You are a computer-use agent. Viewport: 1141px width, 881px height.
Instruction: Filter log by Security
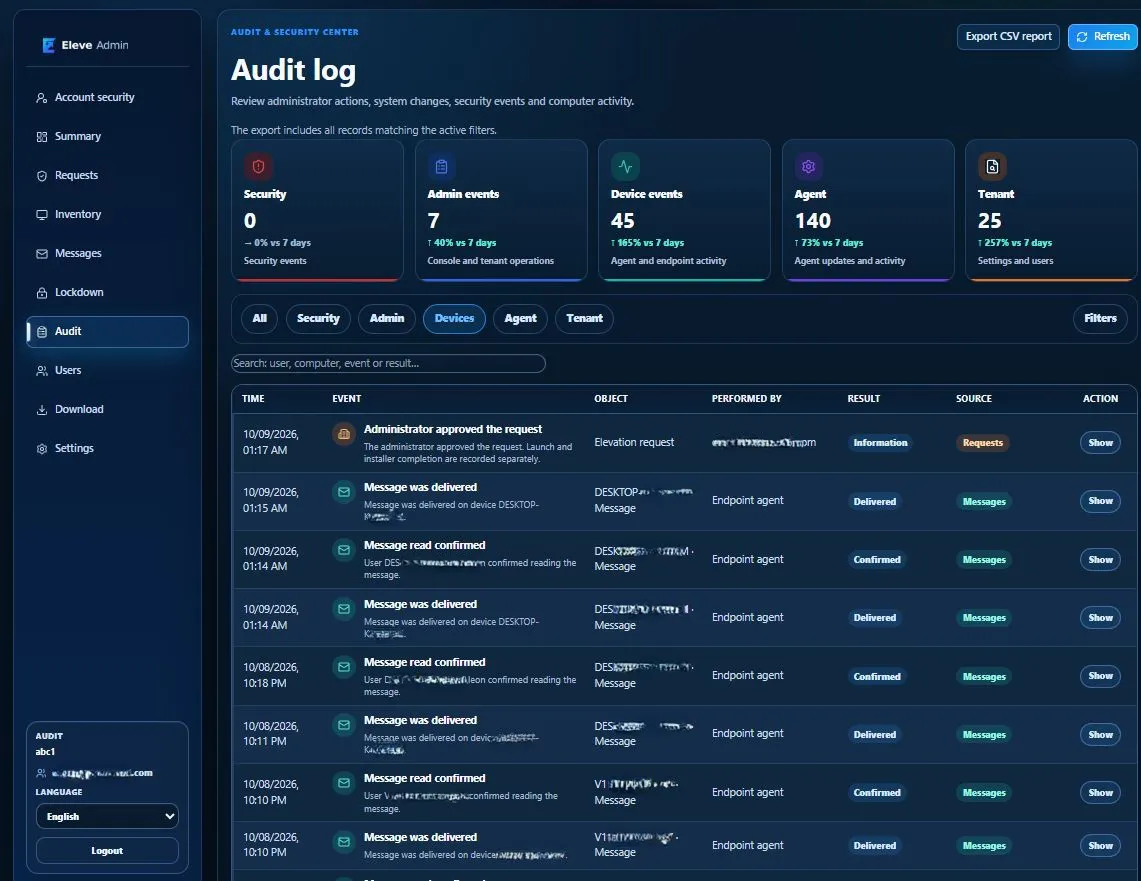318,319
